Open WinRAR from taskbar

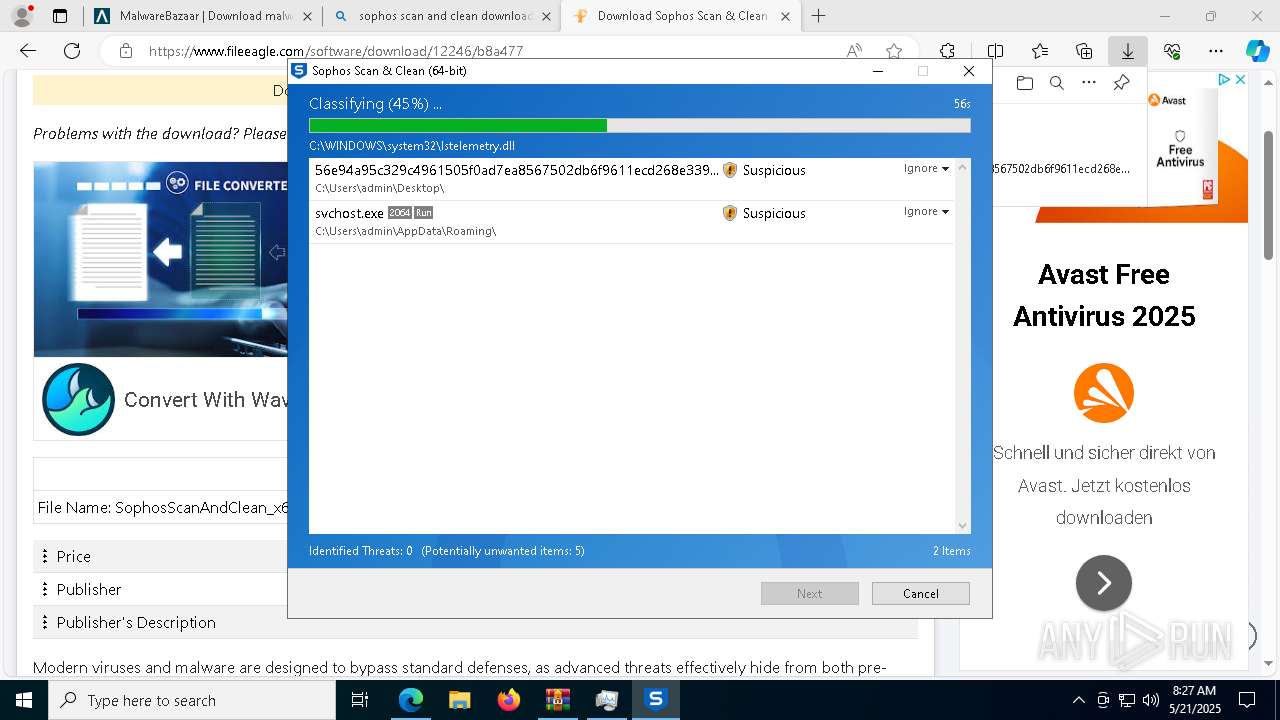(557, 700)
